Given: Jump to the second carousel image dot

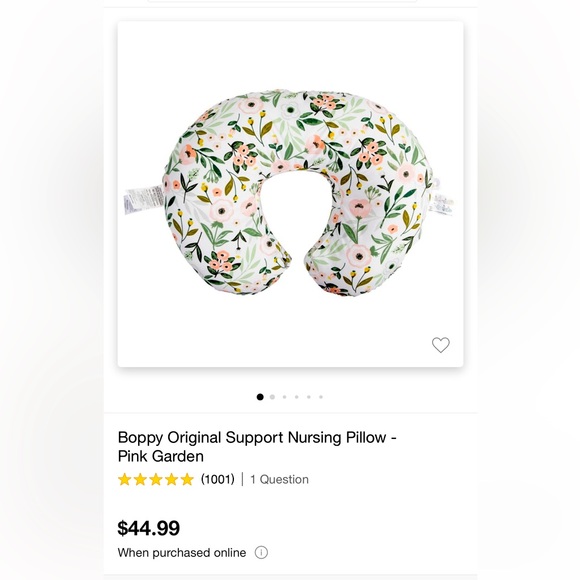Looking at the screenshot, I should tap(272, 397).
